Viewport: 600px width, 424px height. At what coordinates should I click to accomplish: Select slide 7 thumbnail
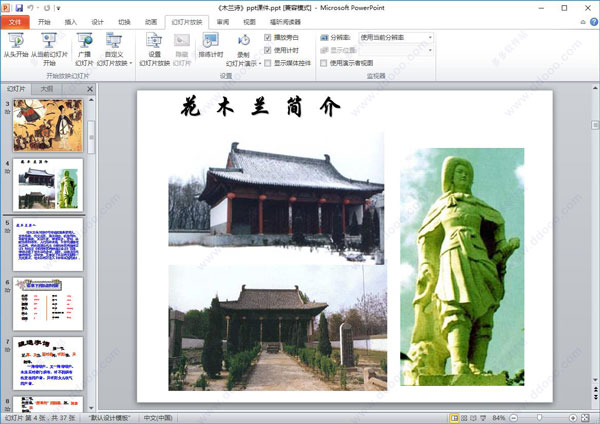point(48,364)
